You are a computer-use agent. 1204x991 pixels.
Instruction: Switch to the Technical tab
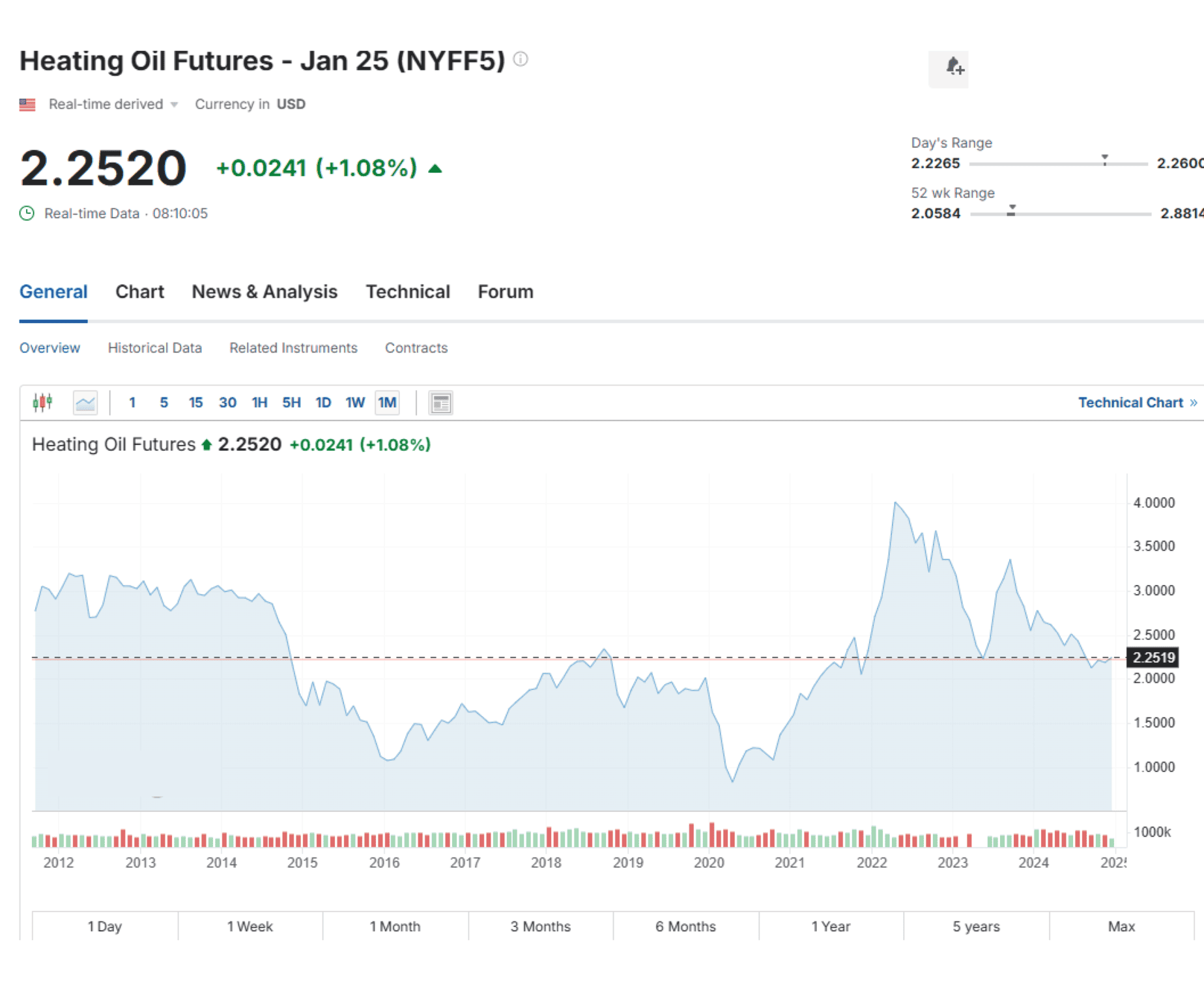coord(408,291)
